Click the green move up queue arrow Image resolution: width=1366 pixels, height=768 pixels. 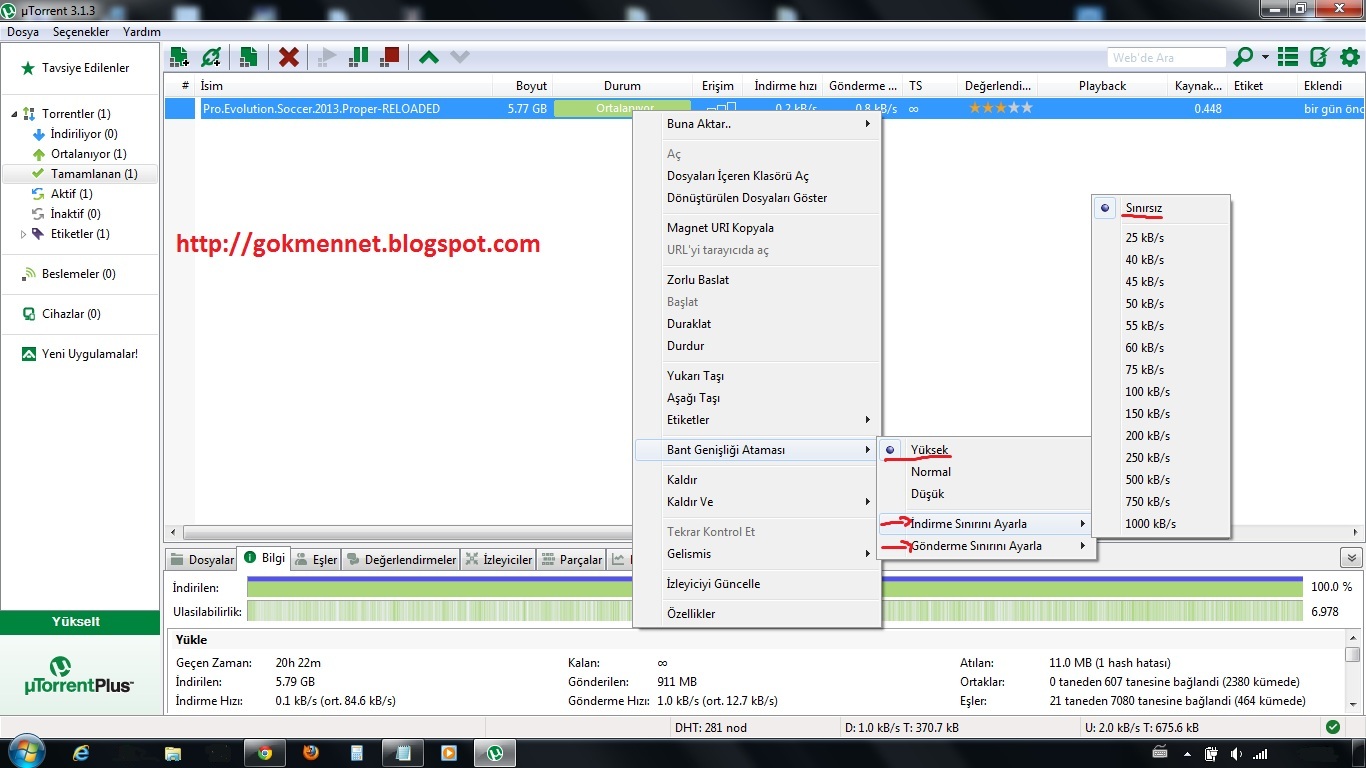pos(429,57)
